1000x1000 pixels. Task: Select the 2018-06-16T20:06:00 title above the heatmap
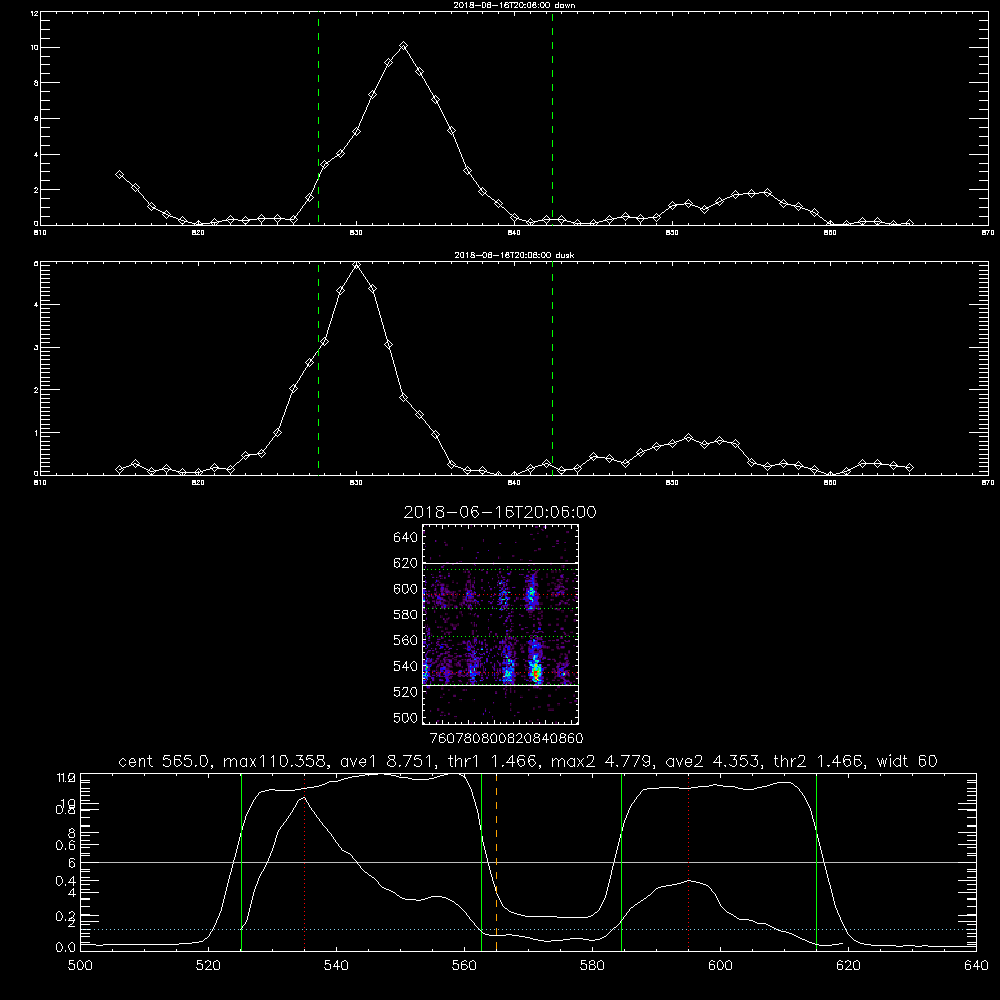500,512
